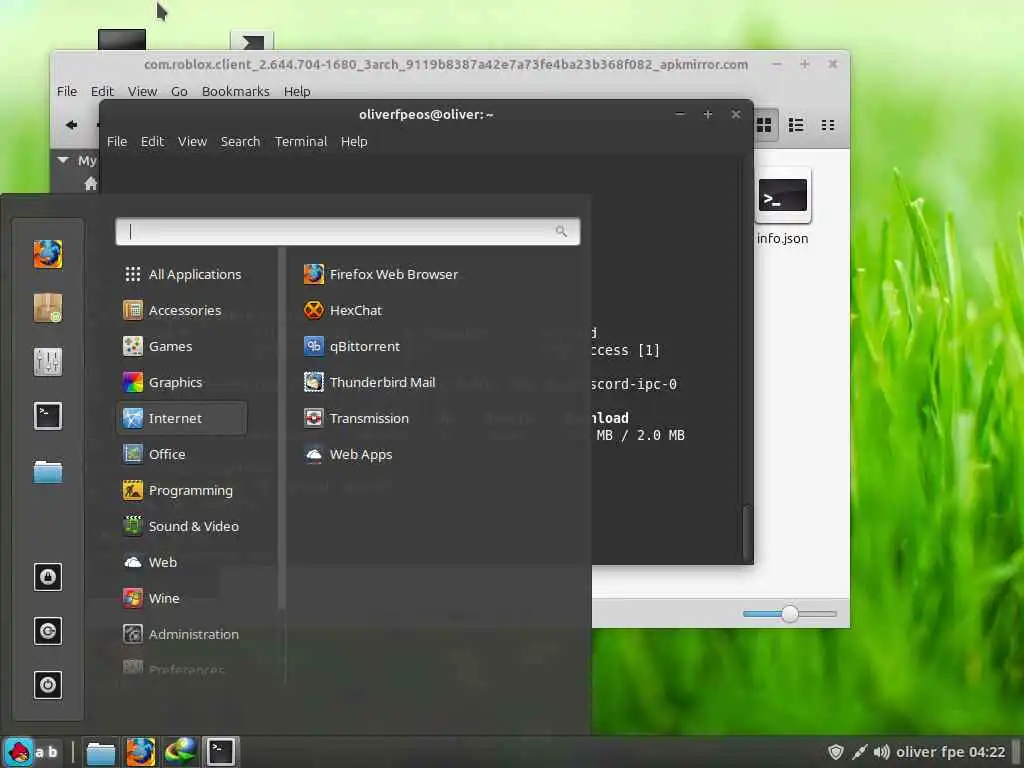Click the 04:22 clock on the panel
The height and width of the screenshot is (768, 1024).
(987, 752)
